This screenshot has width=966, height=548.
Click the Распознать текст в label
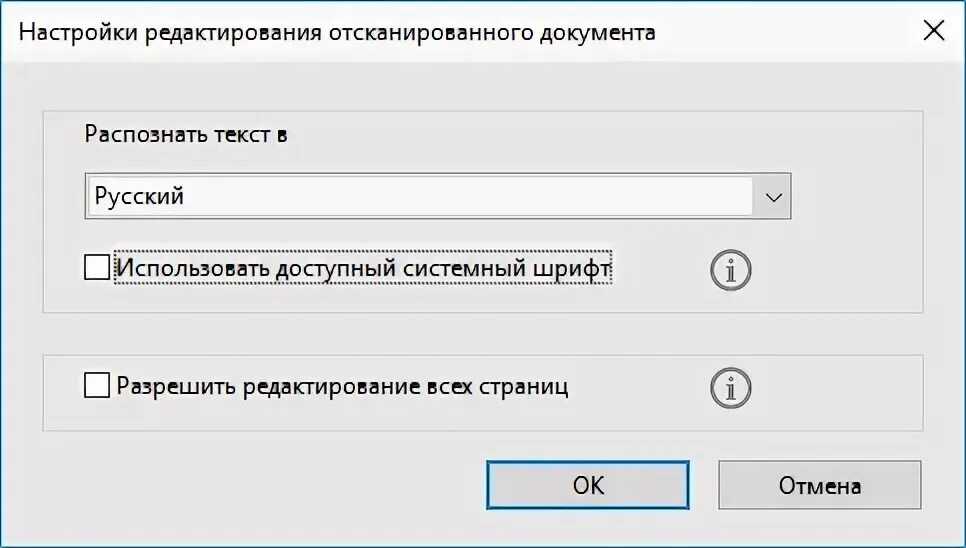(186, 134)
